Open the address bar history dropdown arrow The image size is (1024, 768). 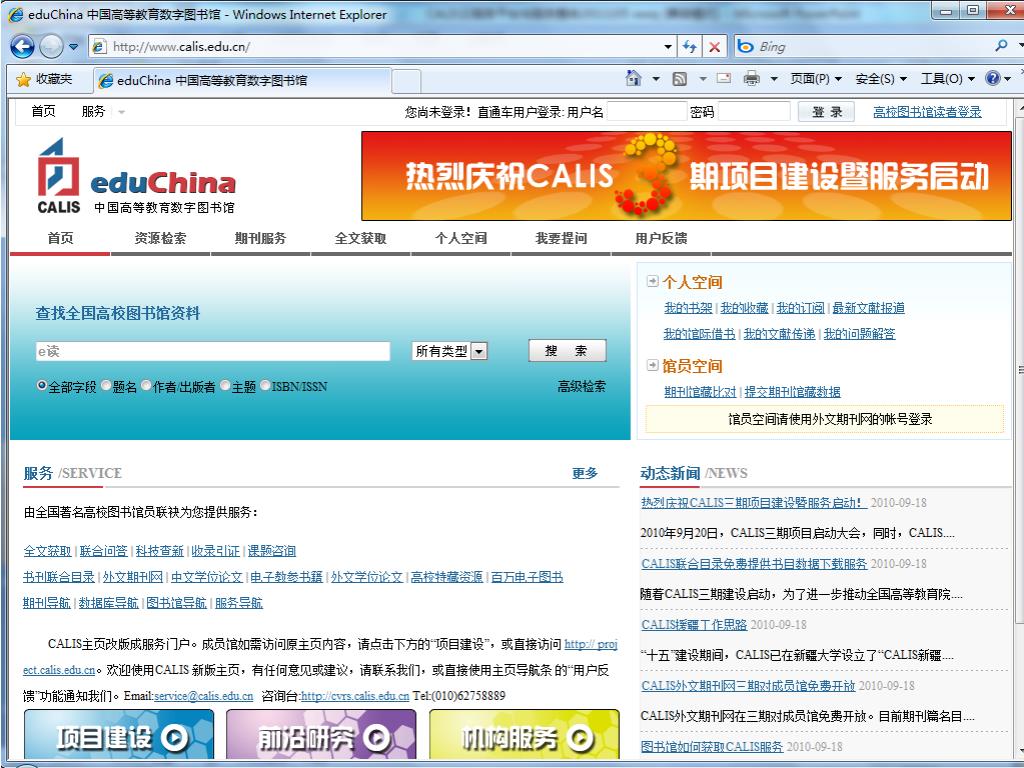pos(667,46)
